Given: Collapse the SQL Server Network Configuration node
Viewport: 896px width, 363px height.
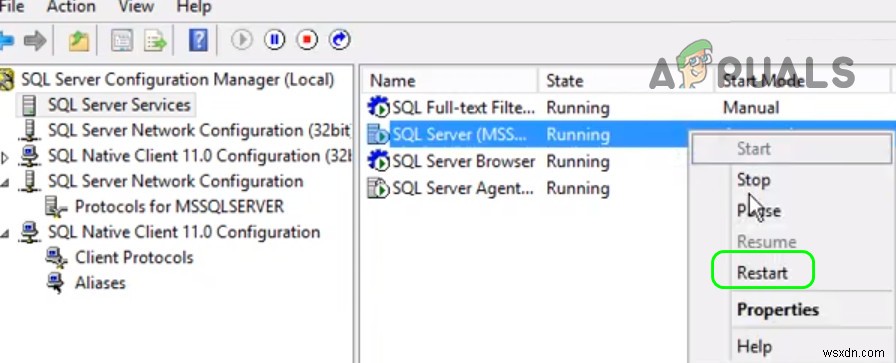Looking at the screenshot, I should 5,182.
